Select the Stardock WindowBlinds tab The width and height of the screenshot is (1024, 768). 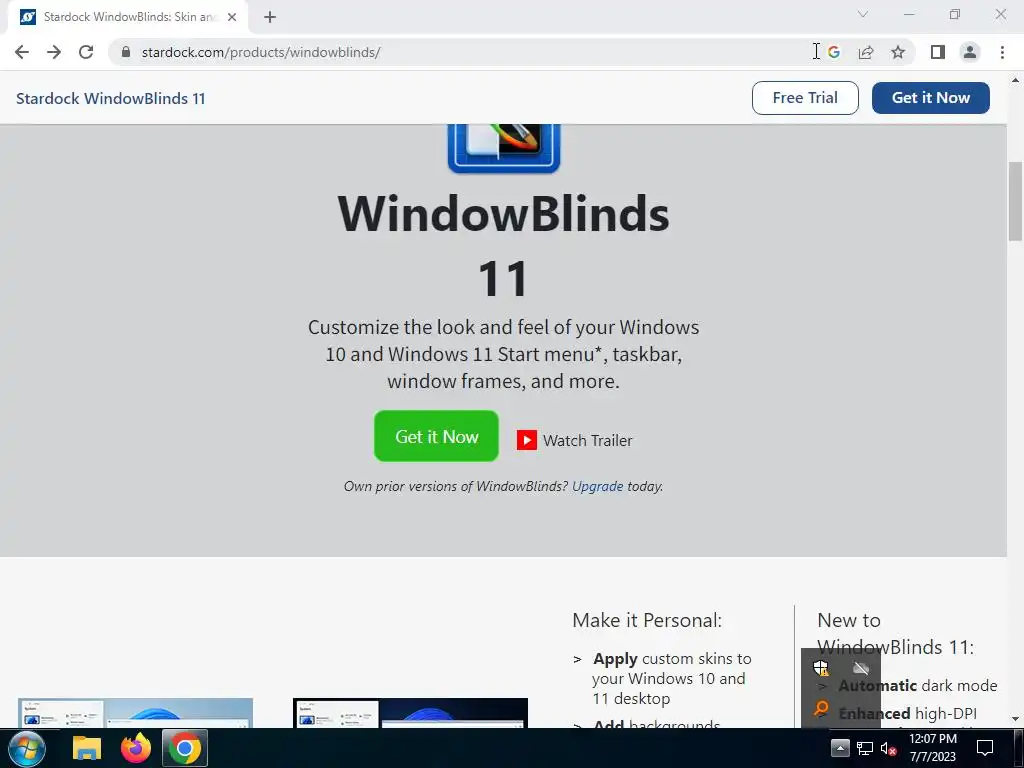(x=128, y=17)
